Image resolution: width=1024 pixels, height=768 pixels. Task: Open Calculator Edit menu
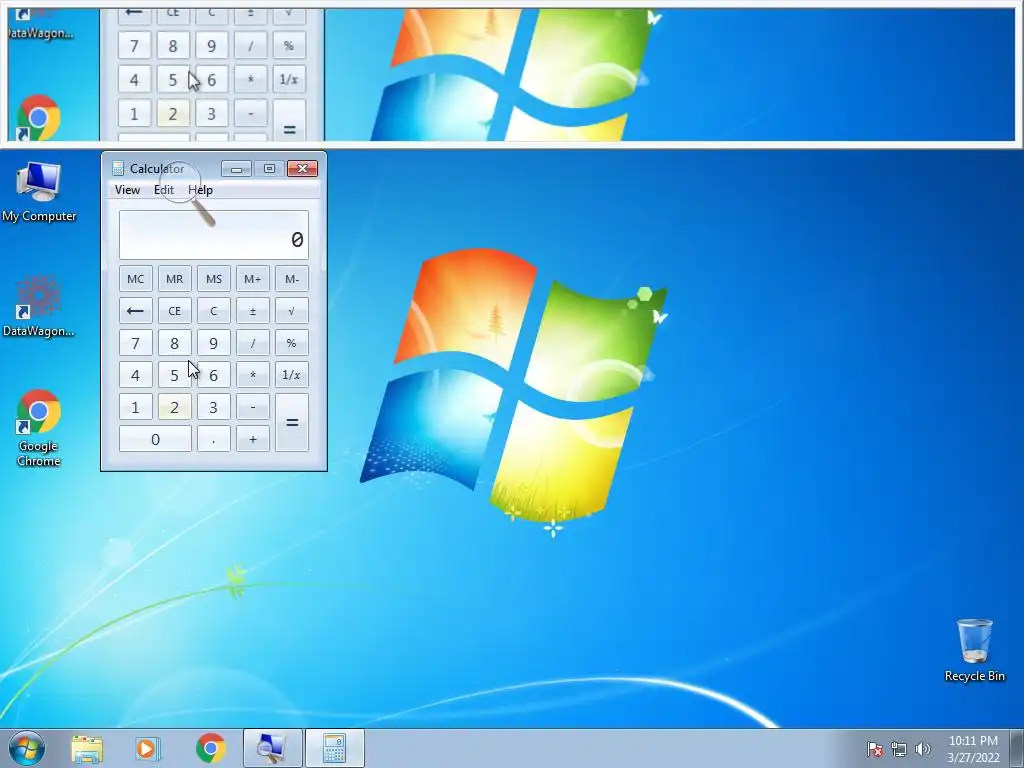[164, 190]
